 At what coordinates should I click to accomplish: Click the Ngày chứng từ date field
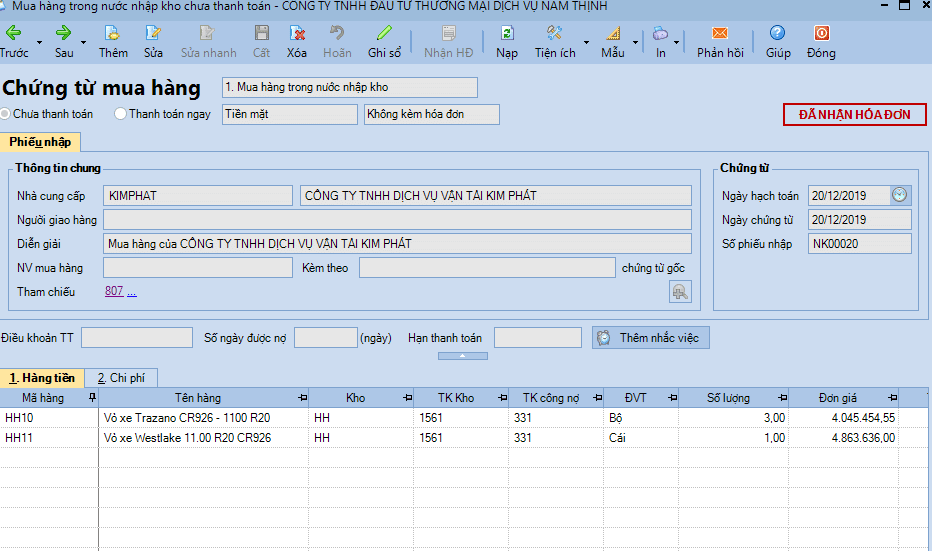(x=859, y=219)
